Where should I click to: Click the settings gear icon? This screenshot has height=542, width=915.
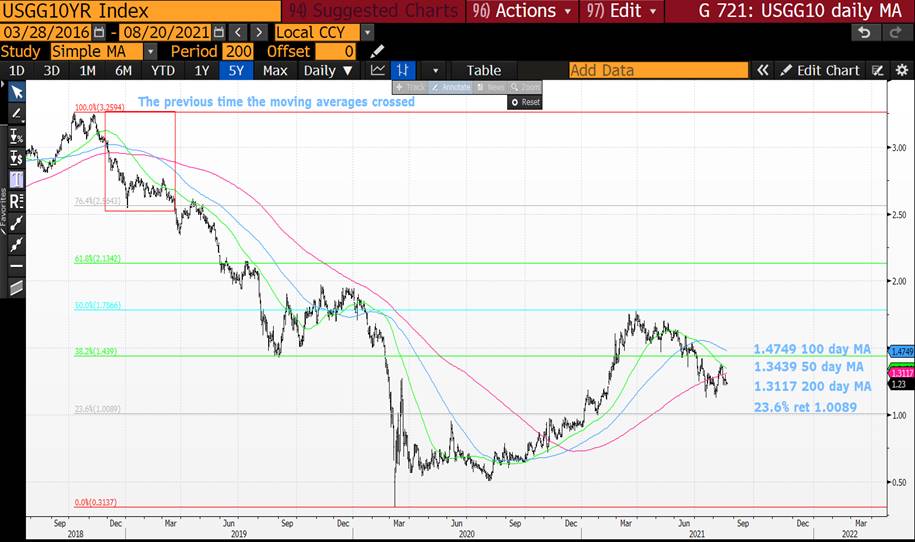point(900,70)
